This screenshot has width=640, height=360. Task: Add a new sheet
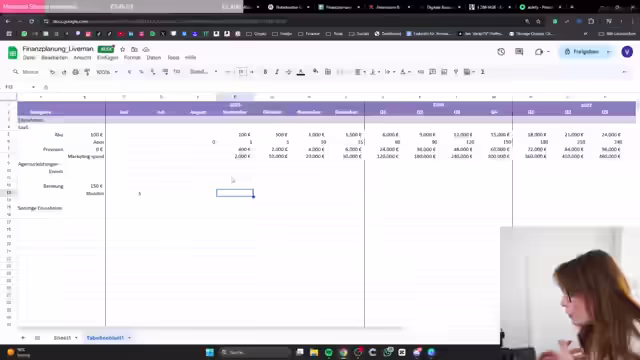coord(23,338)
